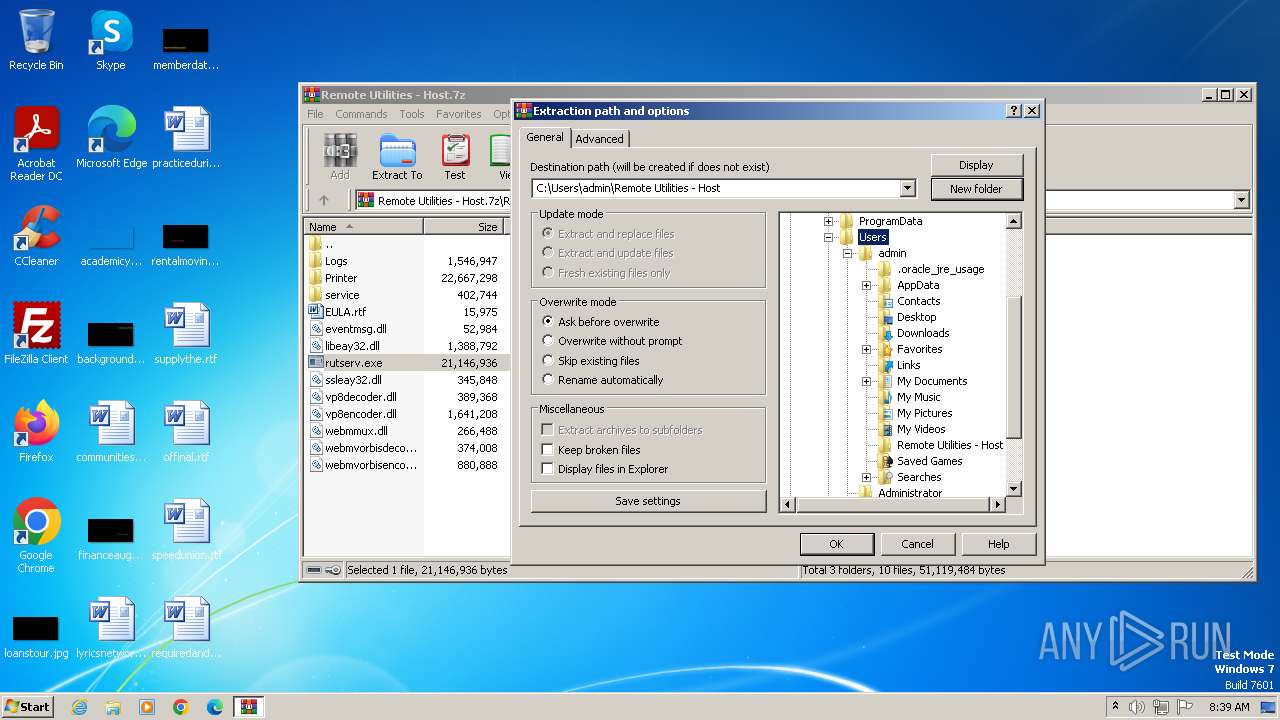Click the WinRAR taskbar button
This screenshot has width=1280, height=720.
(x=249, y=707)
